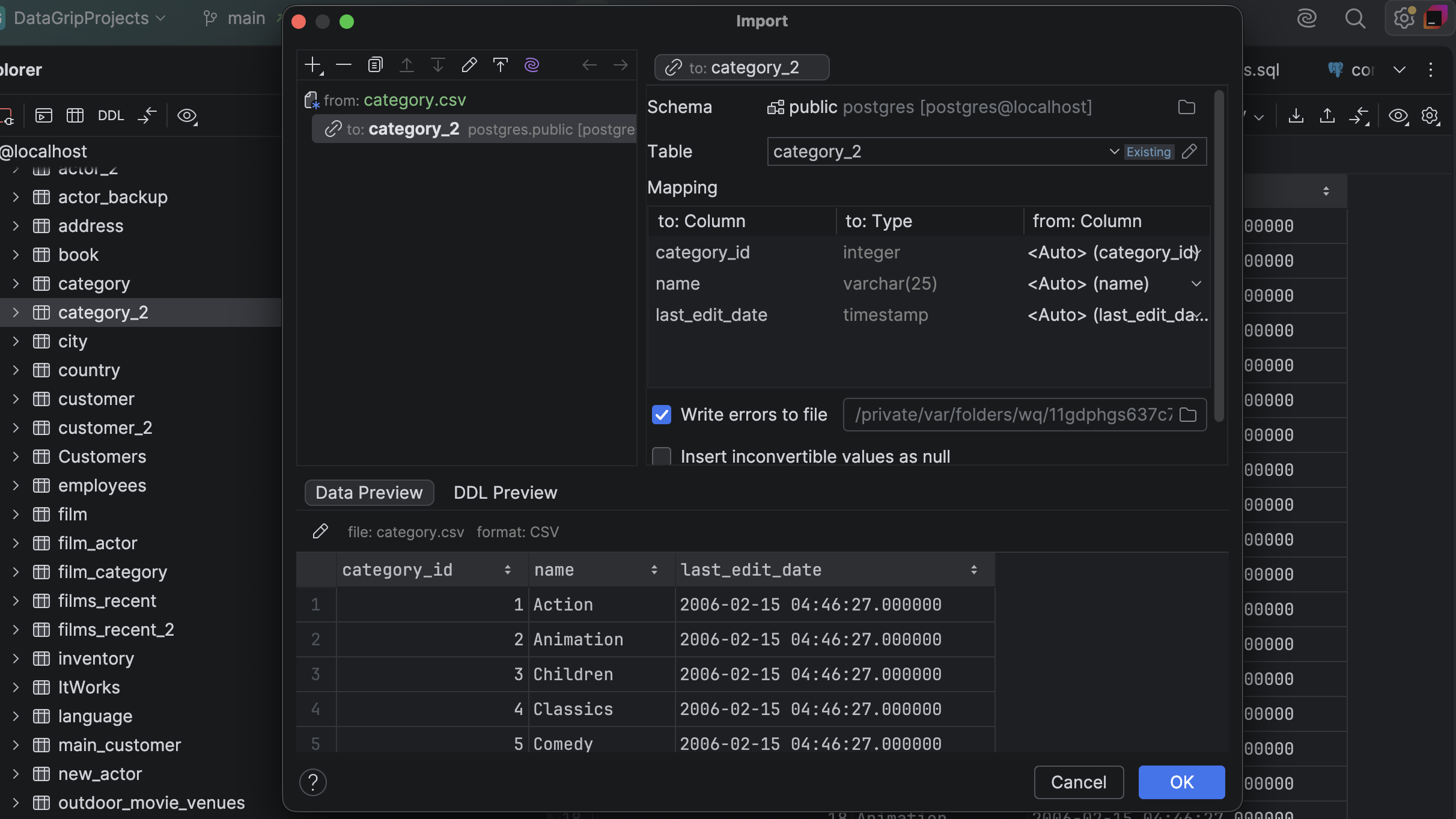
Task: Click the purple AI swirl icon in Import toolbar
Action: [x=532, y=65]
